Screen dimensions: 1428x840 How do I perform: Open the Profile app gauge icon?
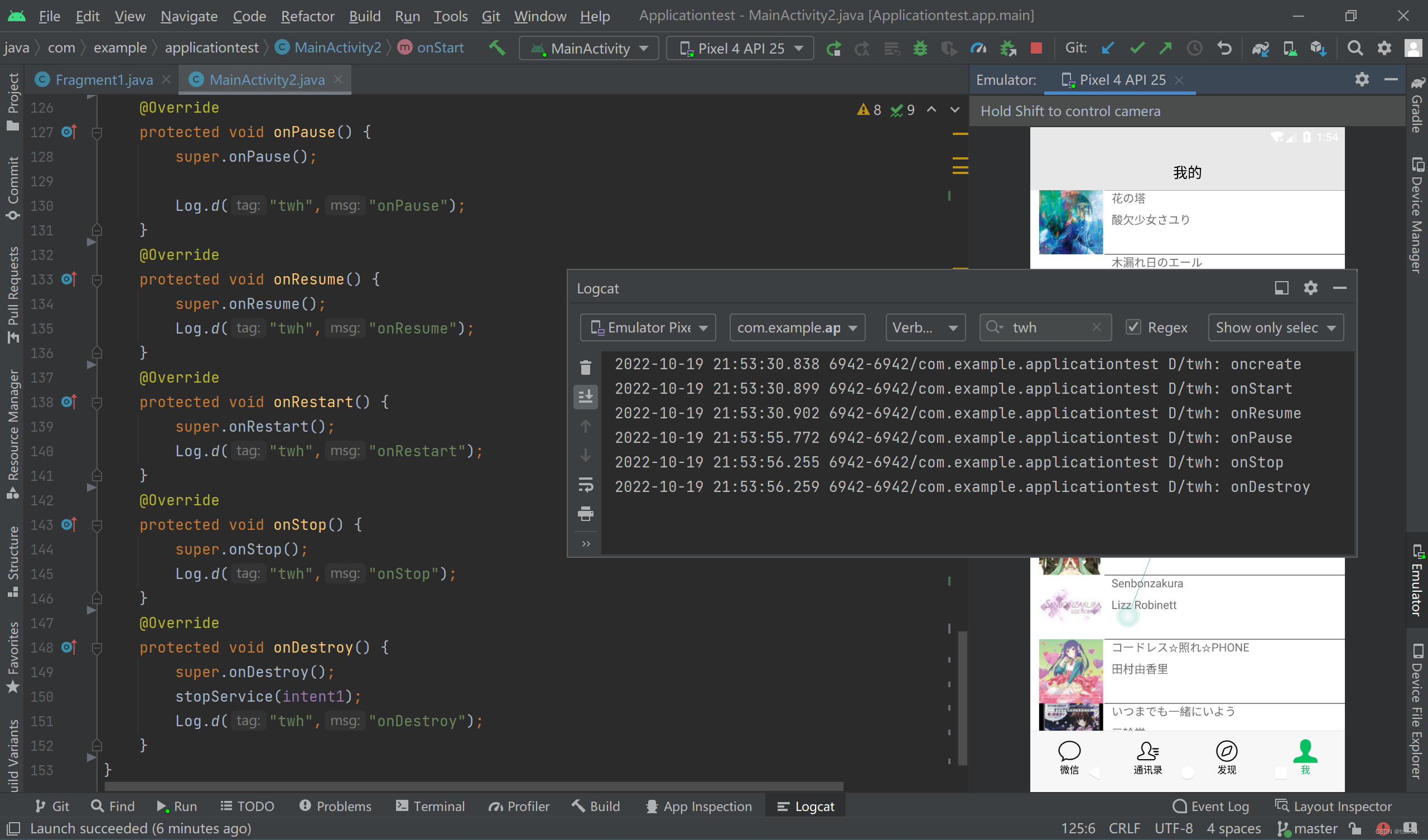coord(978,49)
